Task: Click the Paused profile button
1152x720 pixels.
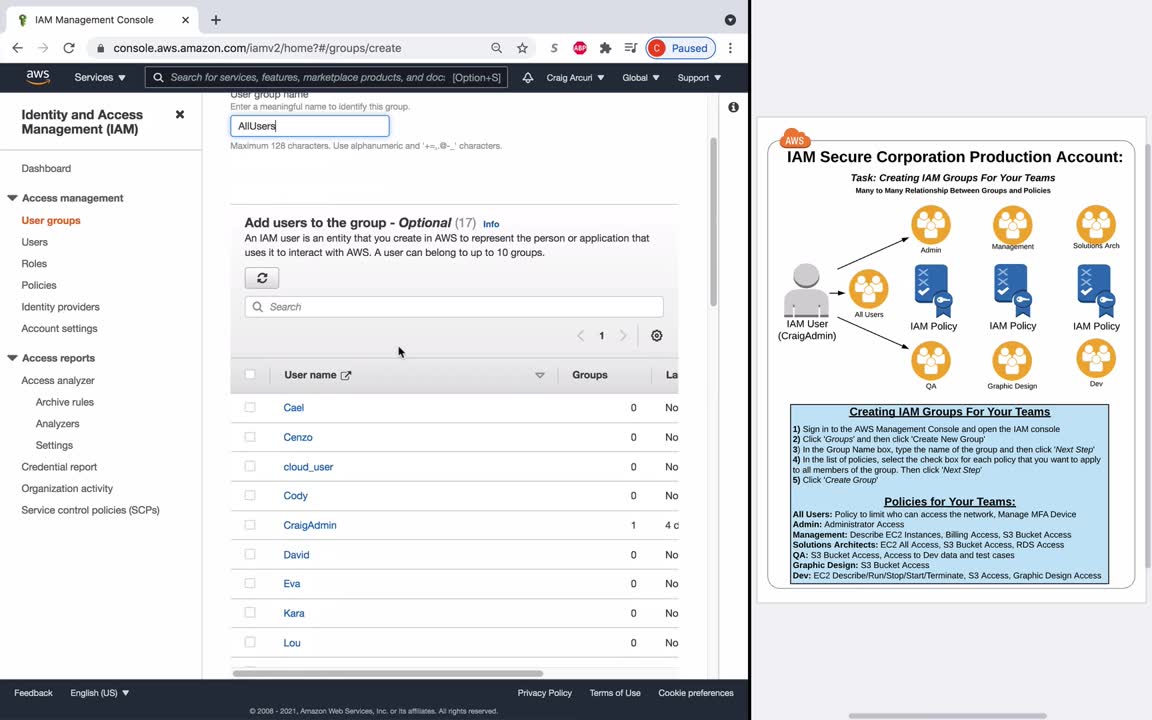Action: (x=681, y=48)
